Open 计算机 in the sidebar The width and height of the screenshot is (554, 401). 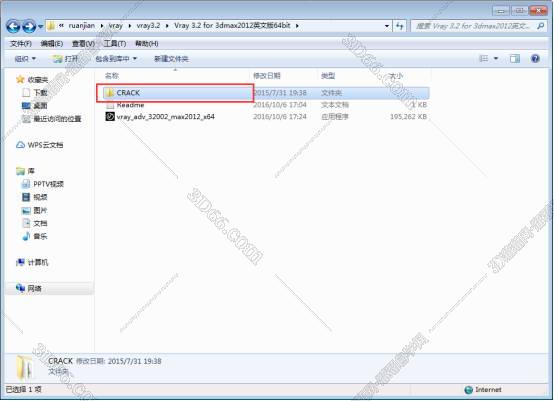pyautogui.click(x=32, y=262)
